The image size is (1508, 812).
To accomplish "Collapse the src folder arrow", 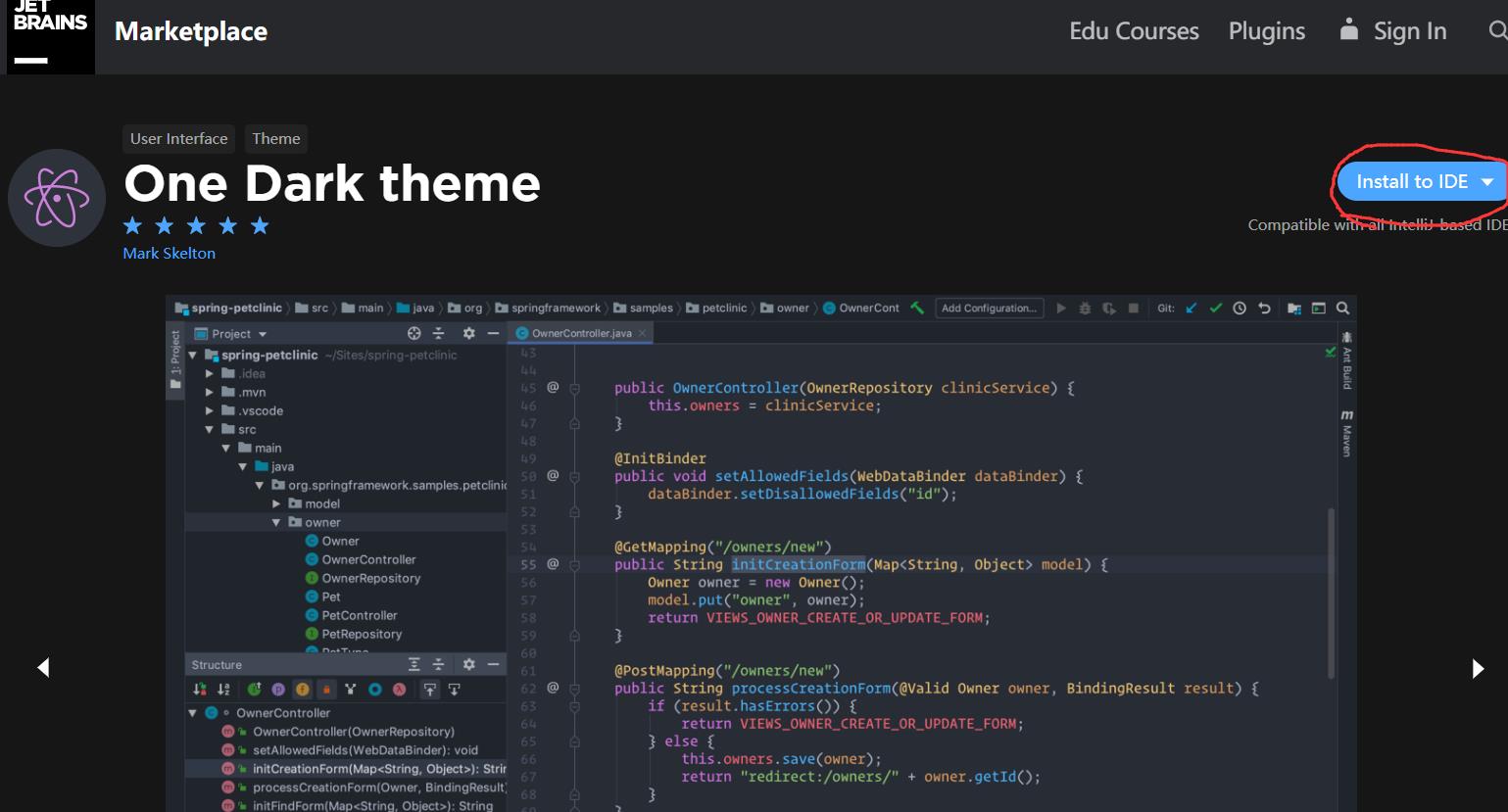I will pos(209,429).
